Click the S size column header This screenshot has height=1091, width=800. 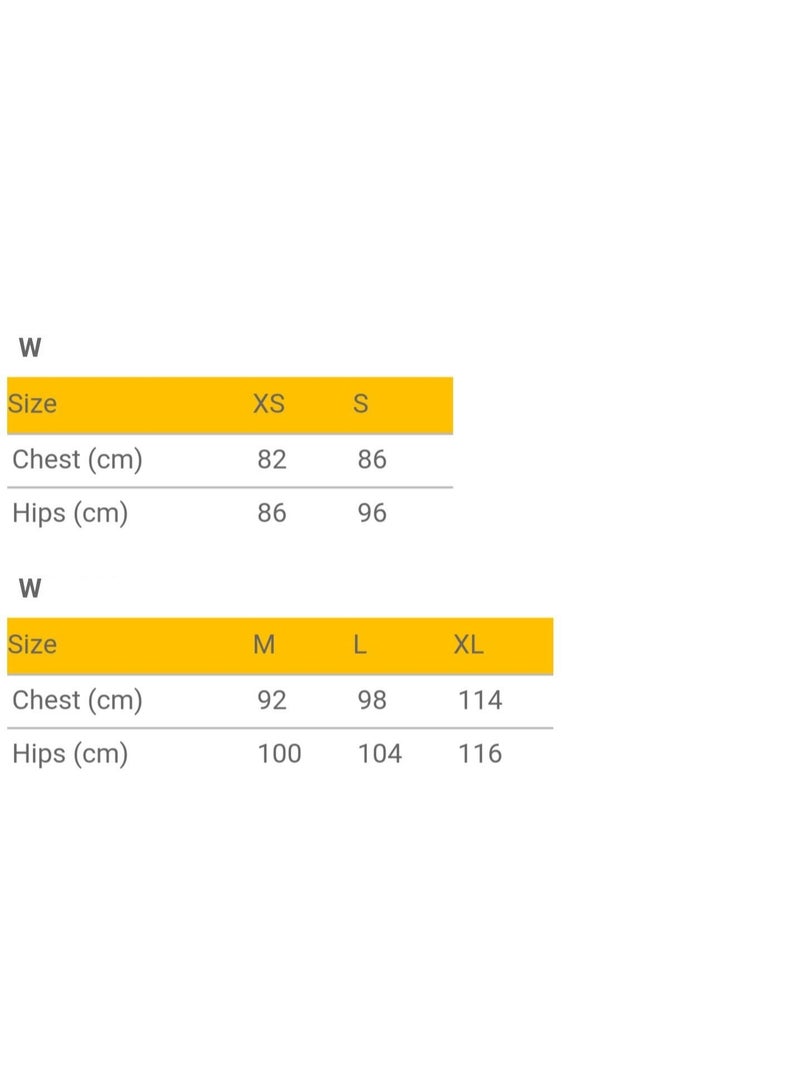(361, 404)
